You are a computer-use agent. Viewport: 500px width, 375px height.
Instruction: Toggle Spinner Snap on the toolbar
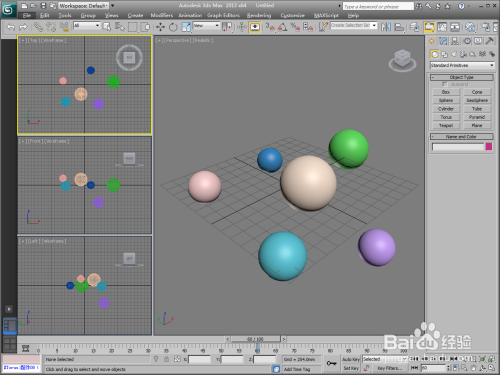point(308,27)
